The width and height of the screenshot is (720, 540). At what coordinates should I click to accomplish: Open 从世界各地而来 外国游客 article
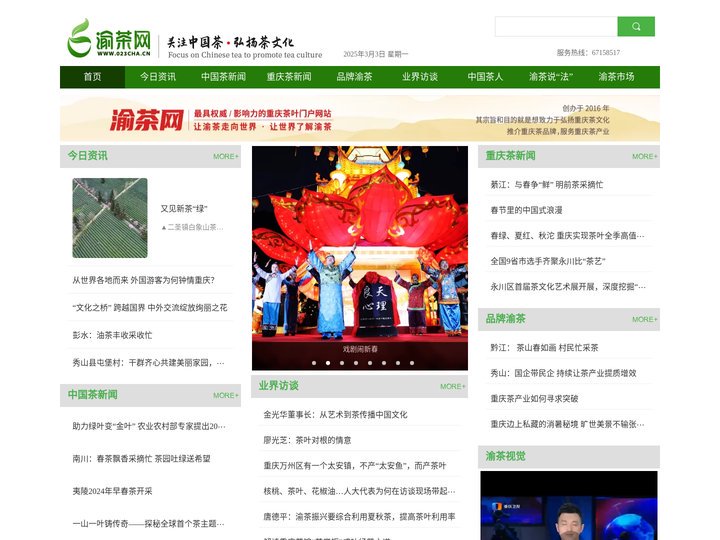pos(143,280)
